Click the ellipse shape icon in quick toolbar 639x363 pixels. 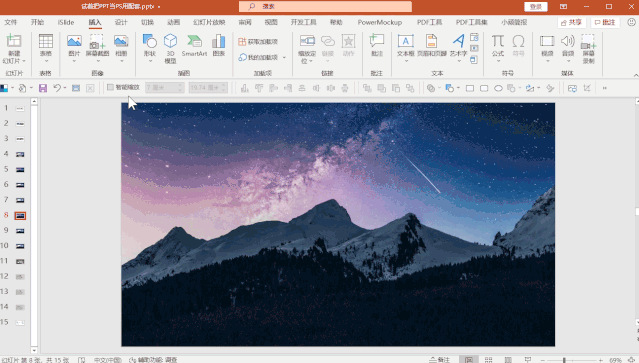[498, 88]
